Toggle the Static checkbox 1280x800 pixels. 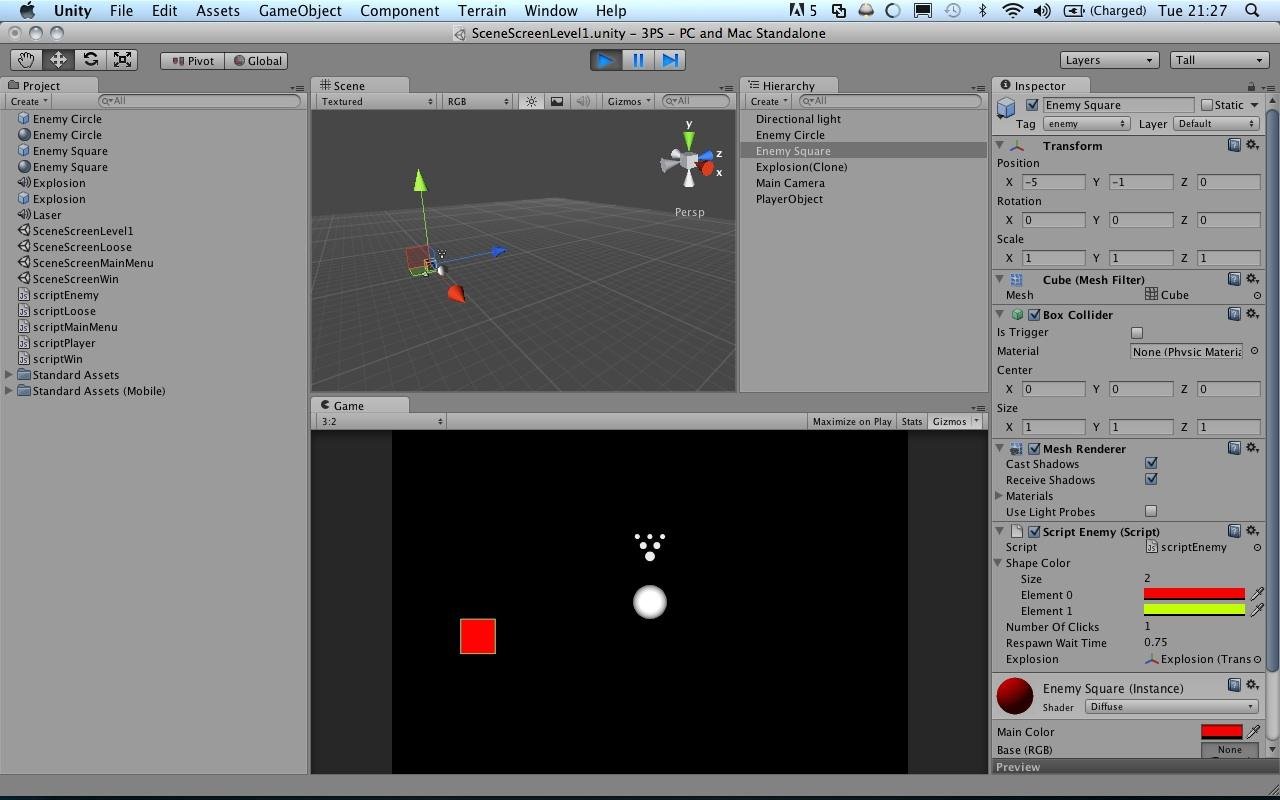tap(1207, 105)
